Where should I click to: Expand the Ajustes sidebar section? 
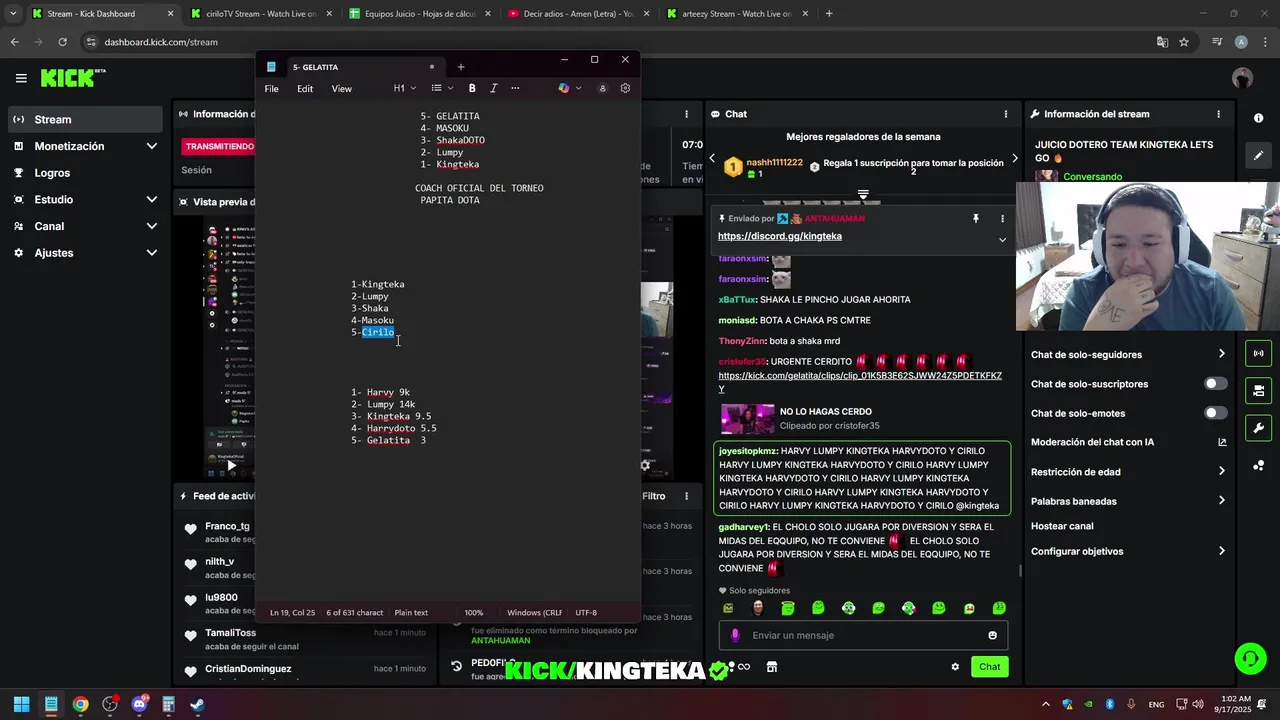151,253
